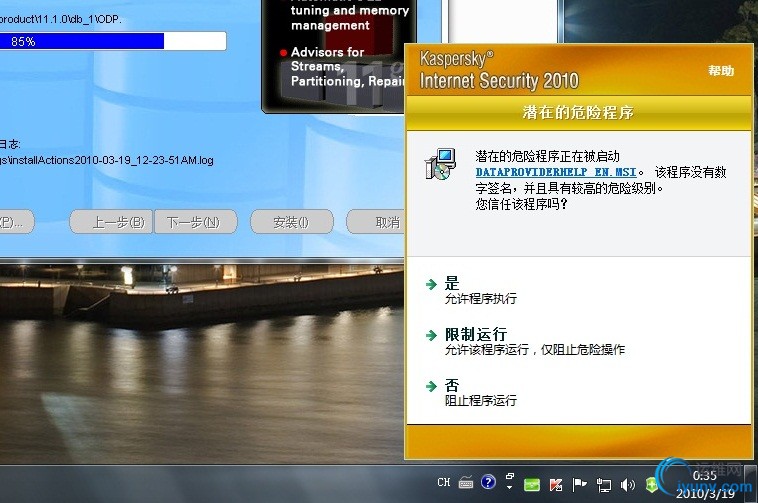Click the 85% installation progress bar

113,41
